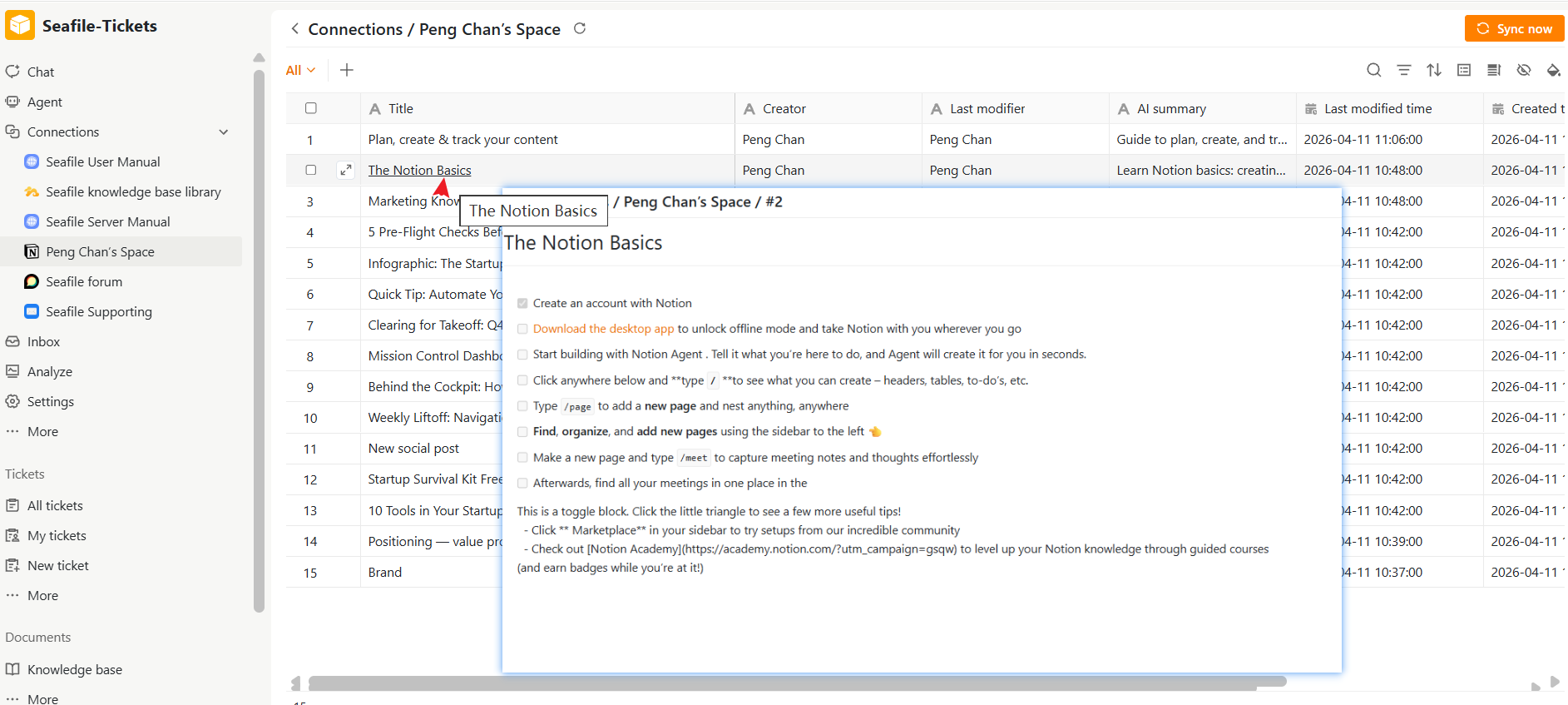Open All tickets
1568x705 pixels.
click(x=55, y=505)
